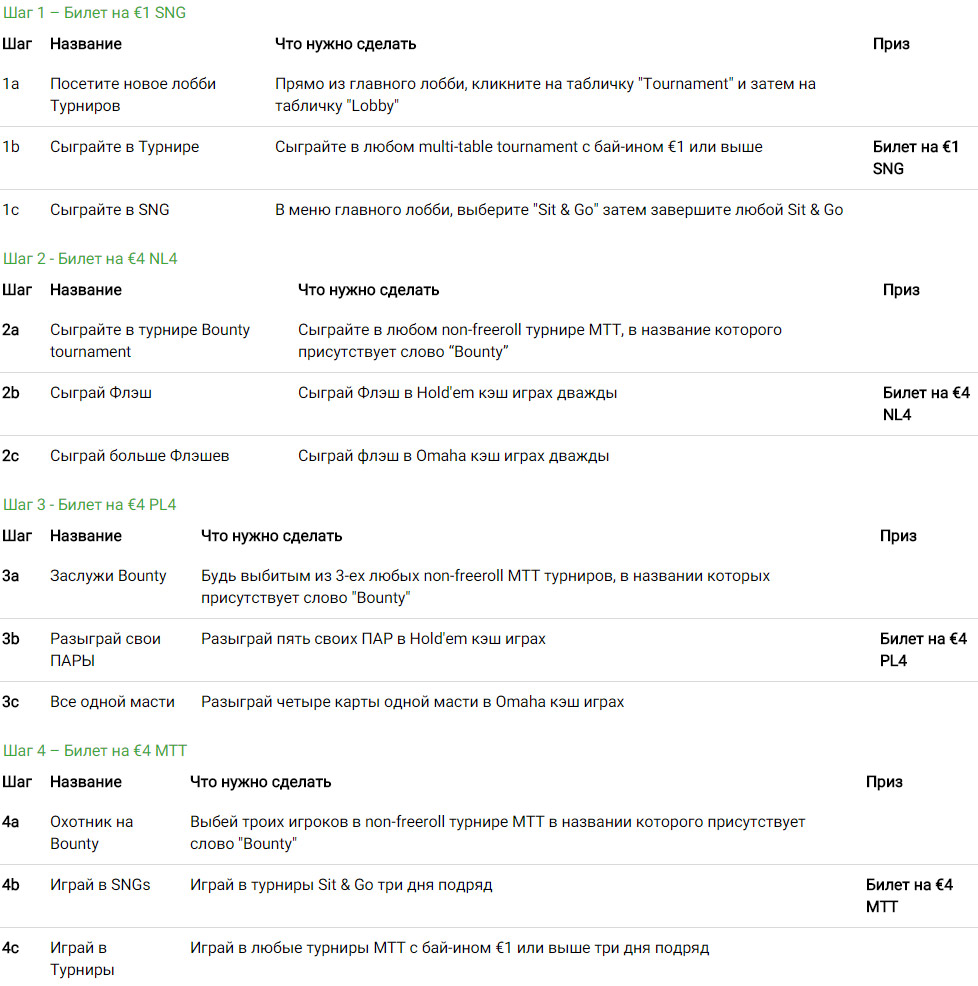The height and width of the screenshot is (986, 978).
Task: Click the prize cell 'Билет на €1 SNG'
Action: tap(916, 158)
